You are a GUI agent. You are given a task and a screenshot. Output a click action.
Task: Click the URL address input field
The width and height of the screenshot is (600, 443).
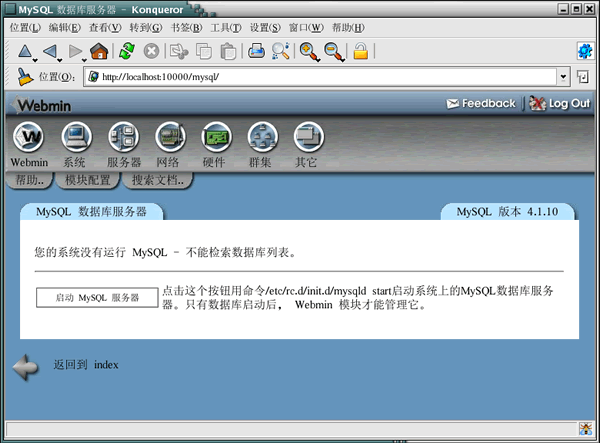[320, 77]
